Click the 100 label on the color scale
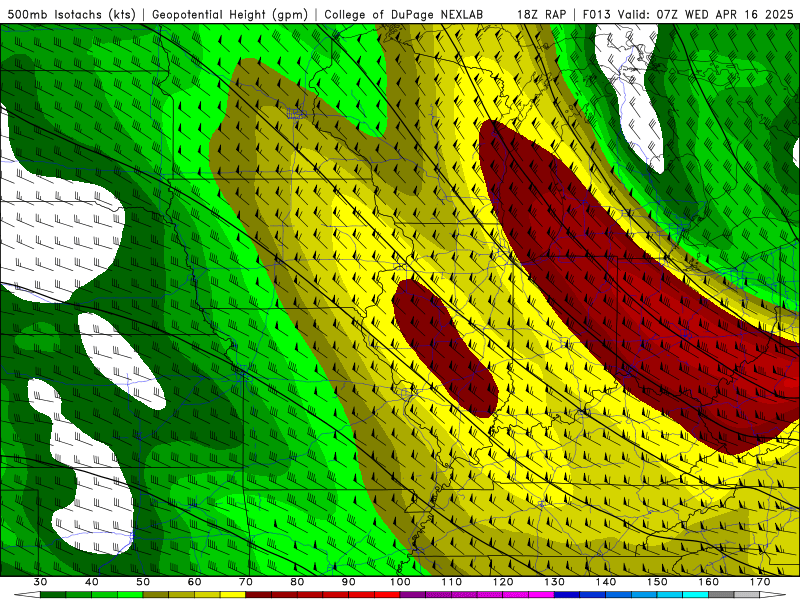800x600 pixels. [400, 582]
